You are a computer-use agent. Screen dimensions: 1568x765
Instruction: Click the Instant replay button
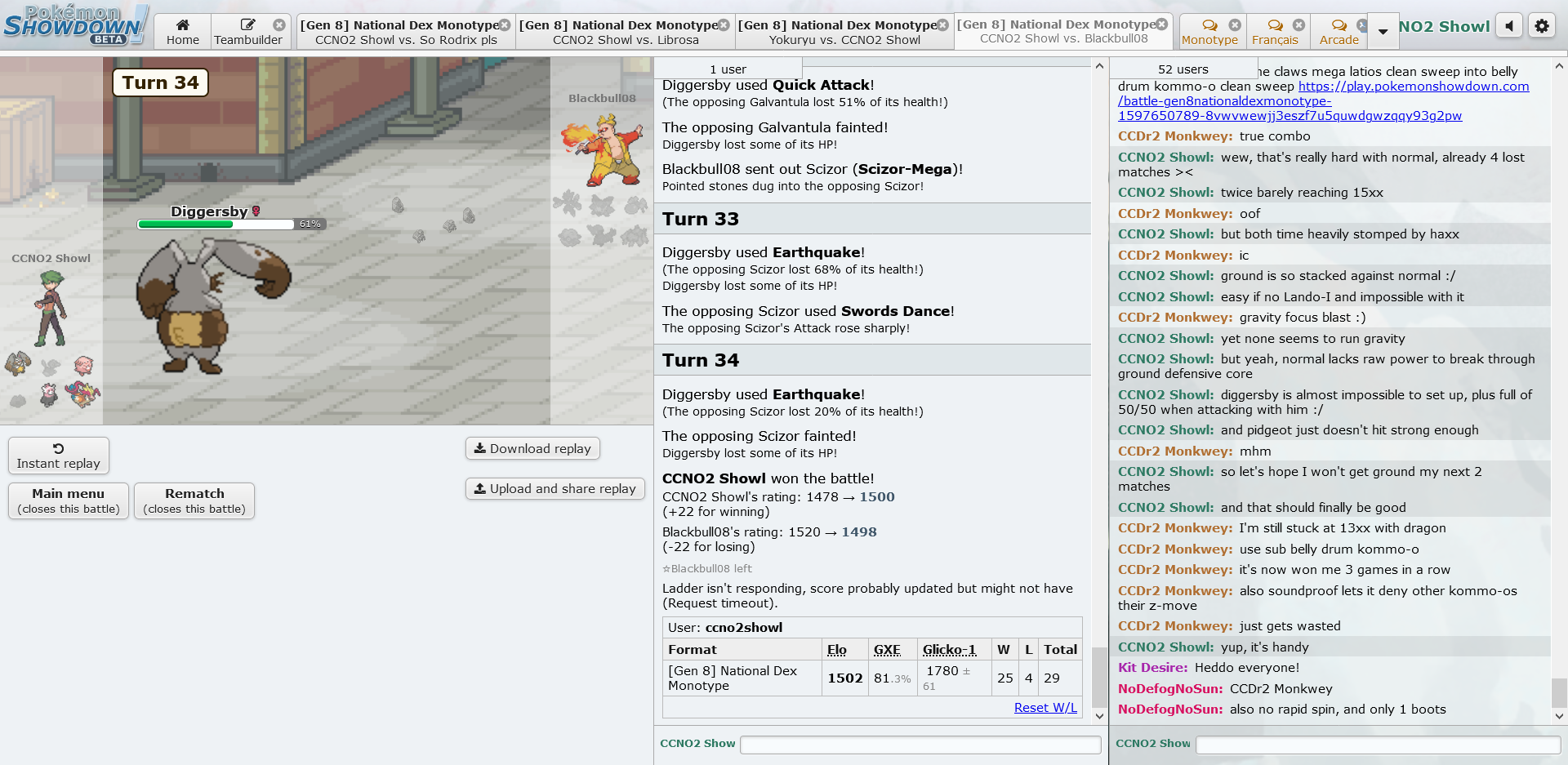(59, 456)
